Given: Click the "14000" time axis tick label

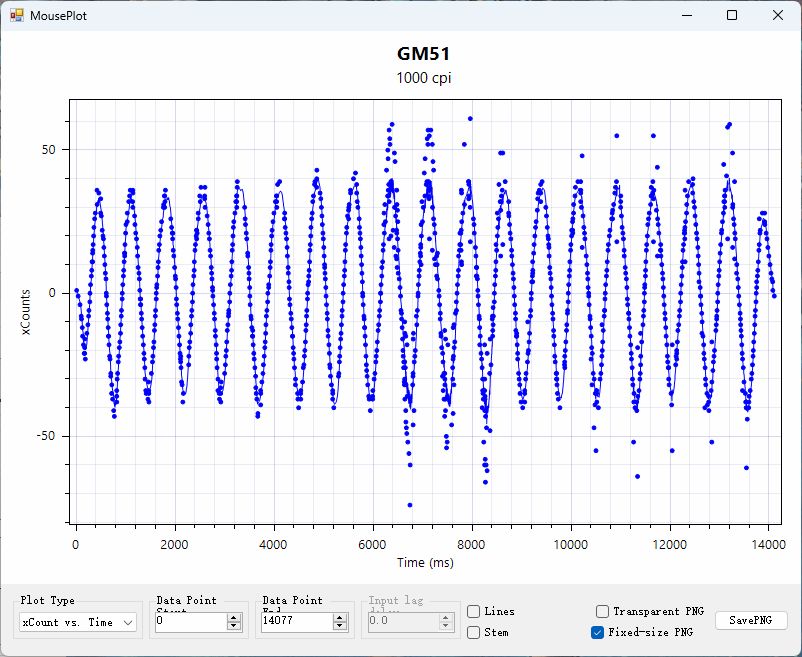Looking at the screenshot, I should (x=768, y=545).
